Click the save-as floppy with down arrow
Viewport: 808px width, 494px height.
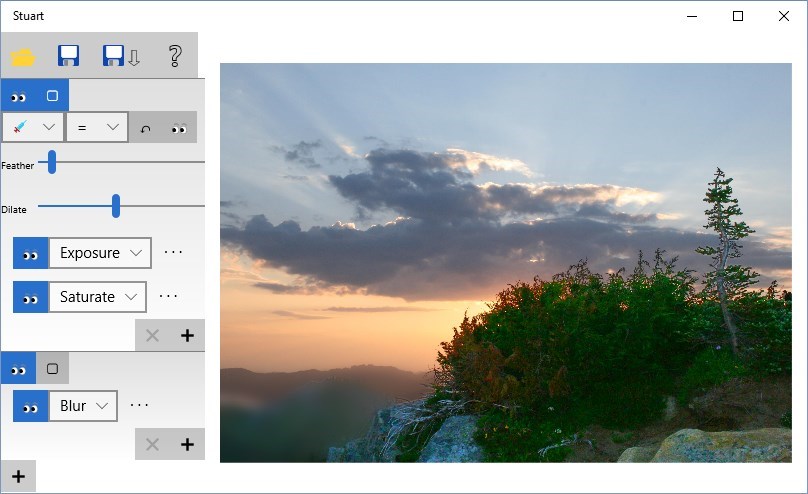[121, 56]
